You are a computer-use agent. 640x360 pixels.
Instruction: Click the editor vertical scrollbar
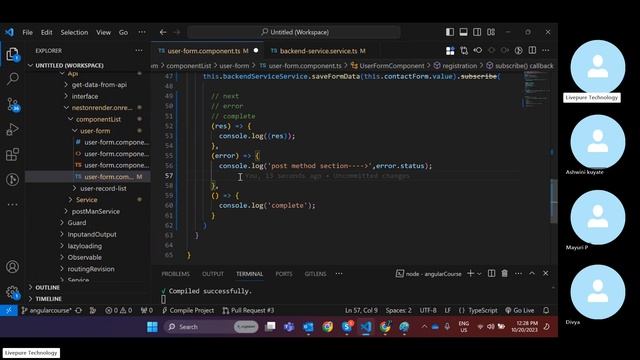(553, 201)
